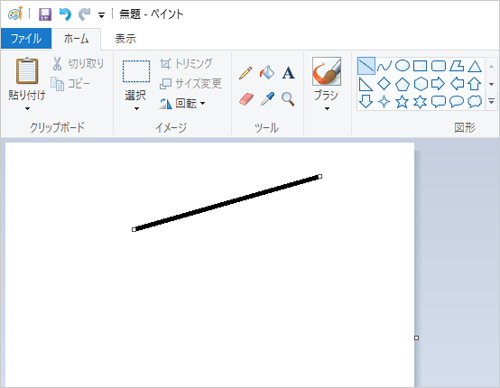Expand the 貼り付け dropdown arrow
The height and width of the screenshot is (388, 500).
[27, 109]
